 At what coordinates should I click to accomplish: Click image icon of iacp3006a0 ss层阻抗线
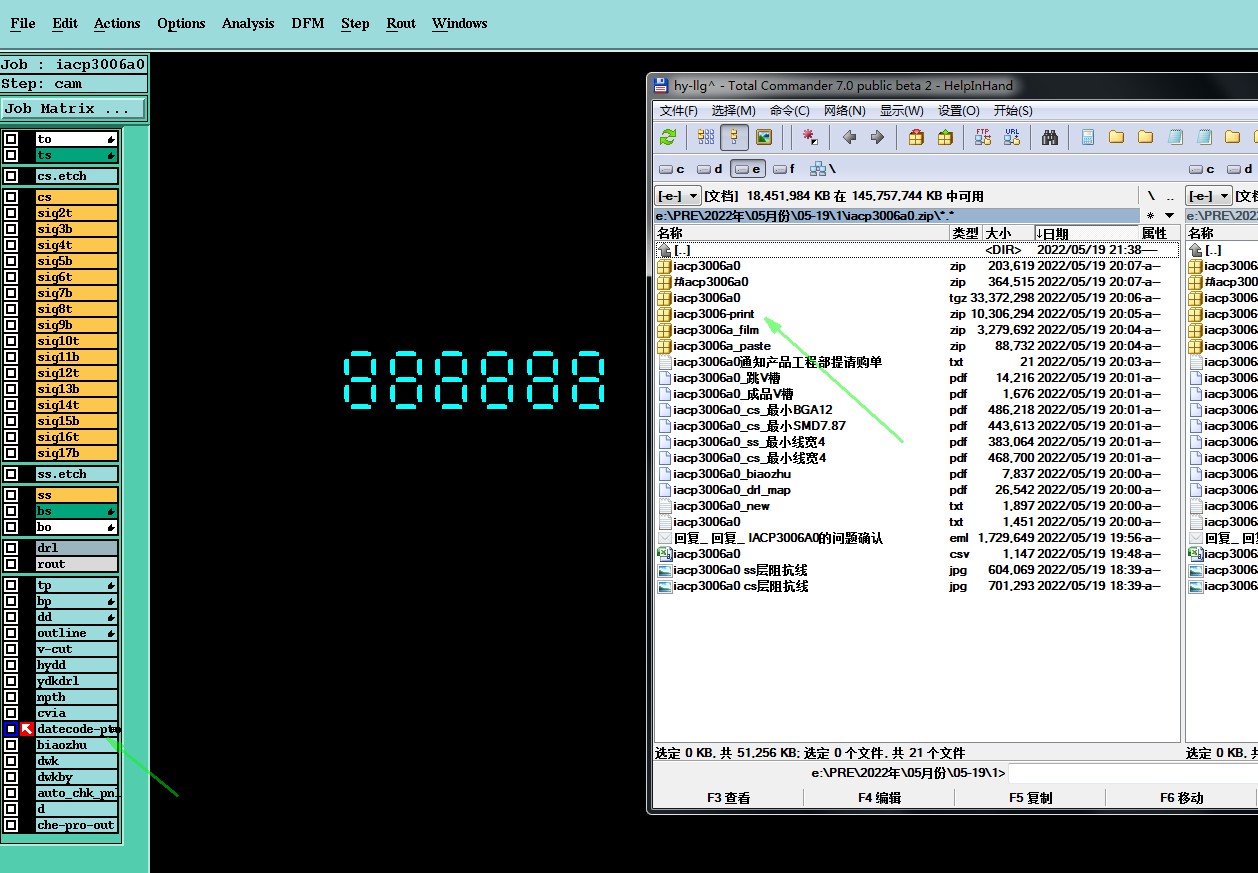[x=664, y=570]
